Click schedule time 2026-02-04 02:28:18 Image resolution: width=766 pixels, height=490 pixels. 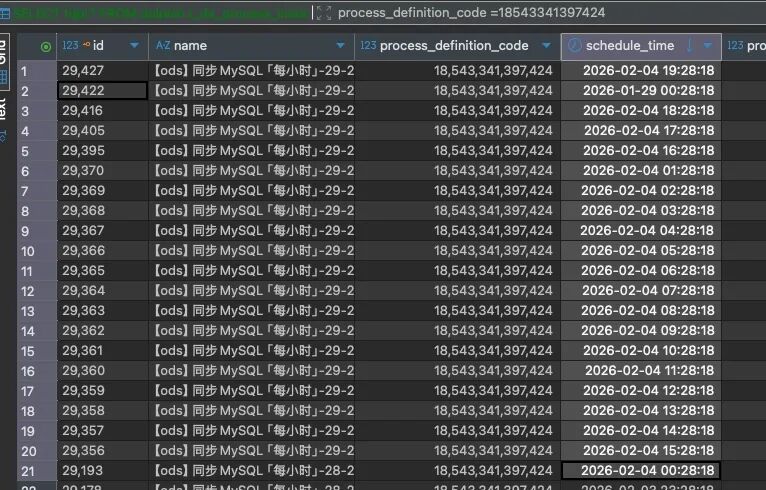coord(641,191)
